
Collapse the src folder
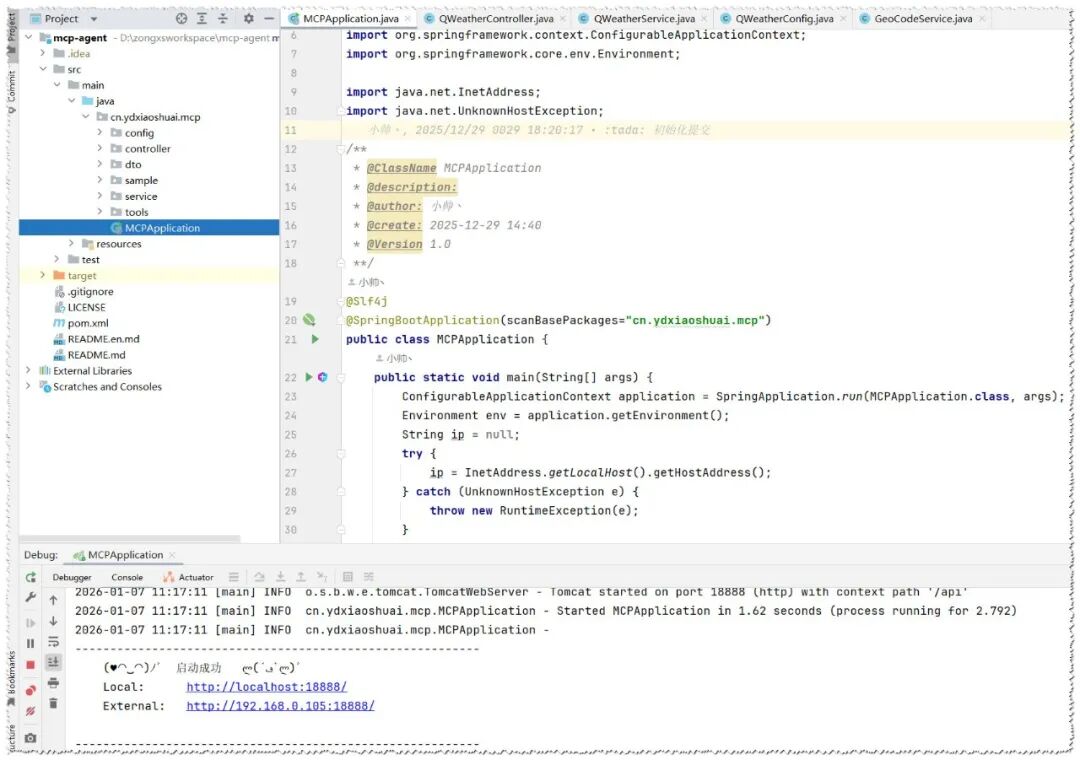point(43,69)
